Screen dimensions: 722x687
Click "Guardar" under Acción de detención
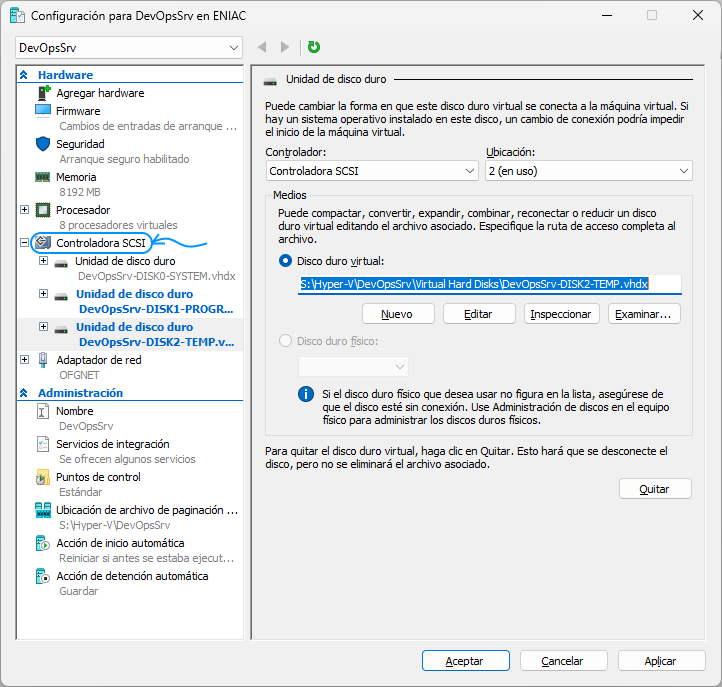click(78, 591)
